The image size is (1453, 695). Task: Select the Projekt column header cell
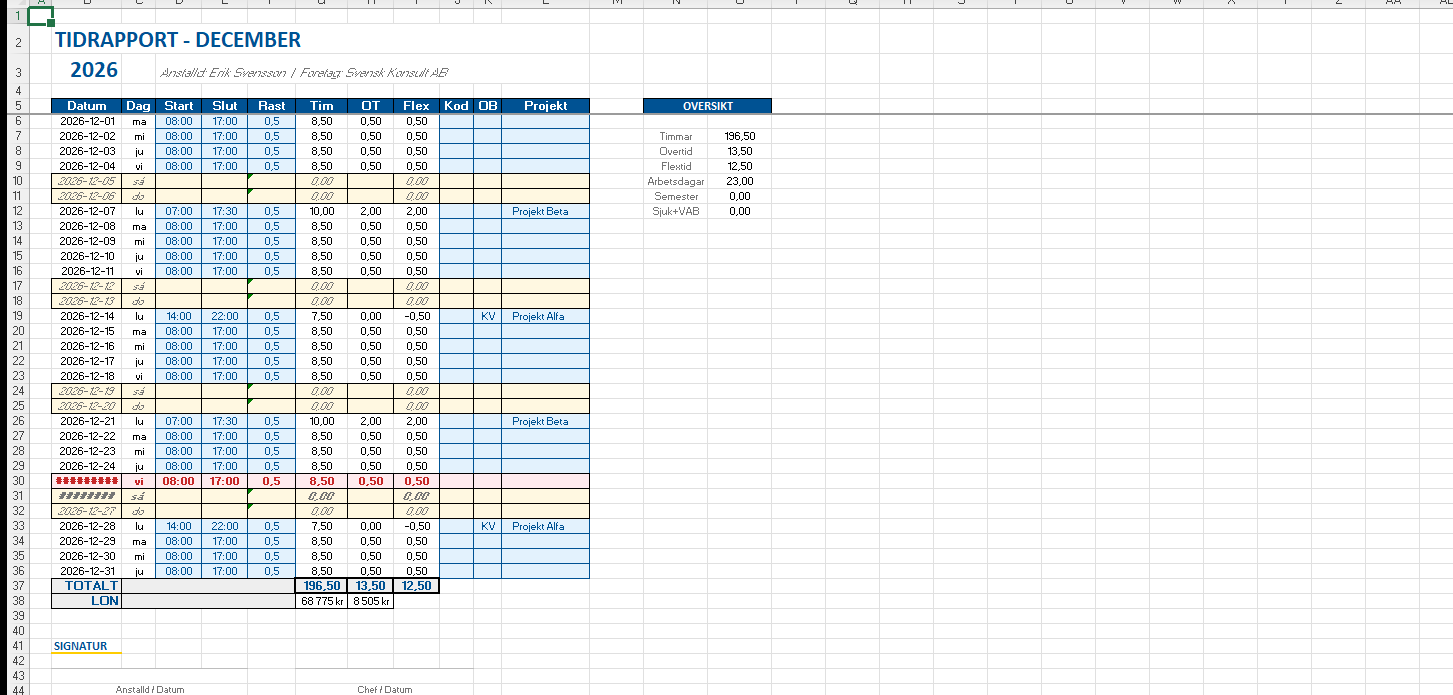545,106
